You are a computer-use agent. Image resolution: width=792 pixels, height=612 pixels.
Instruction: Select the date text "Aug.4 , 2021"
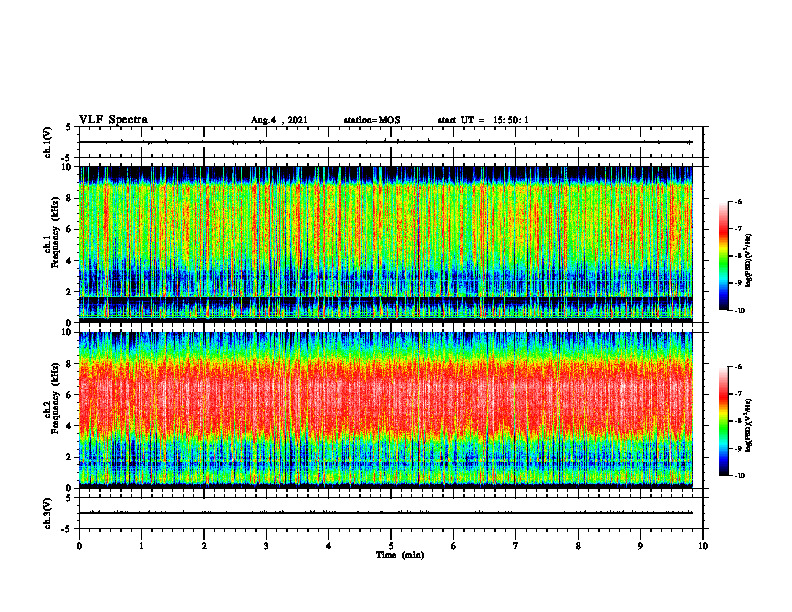(x=279, y=120)
